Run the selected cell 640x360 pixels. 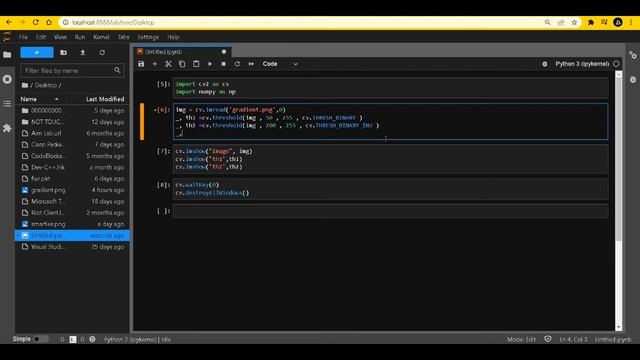pos(210,64)
